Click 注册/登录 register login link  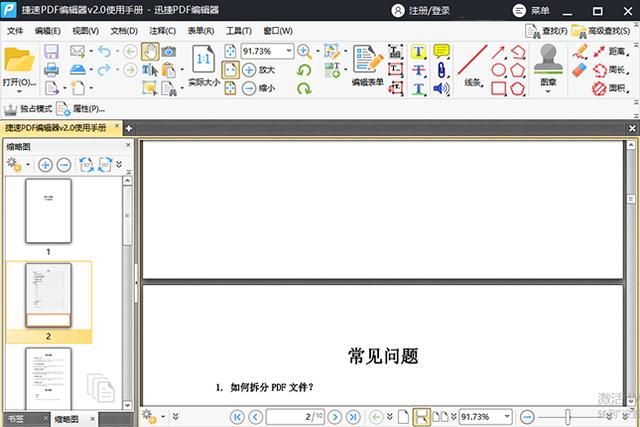coord(421,11)
